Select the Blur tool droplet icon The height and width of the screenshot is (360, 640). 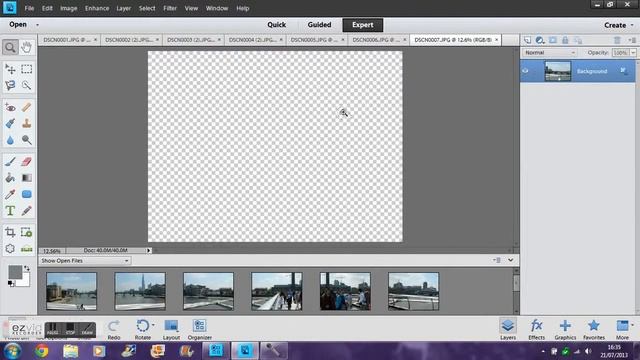pyautogui.click(x=10, y=140)
